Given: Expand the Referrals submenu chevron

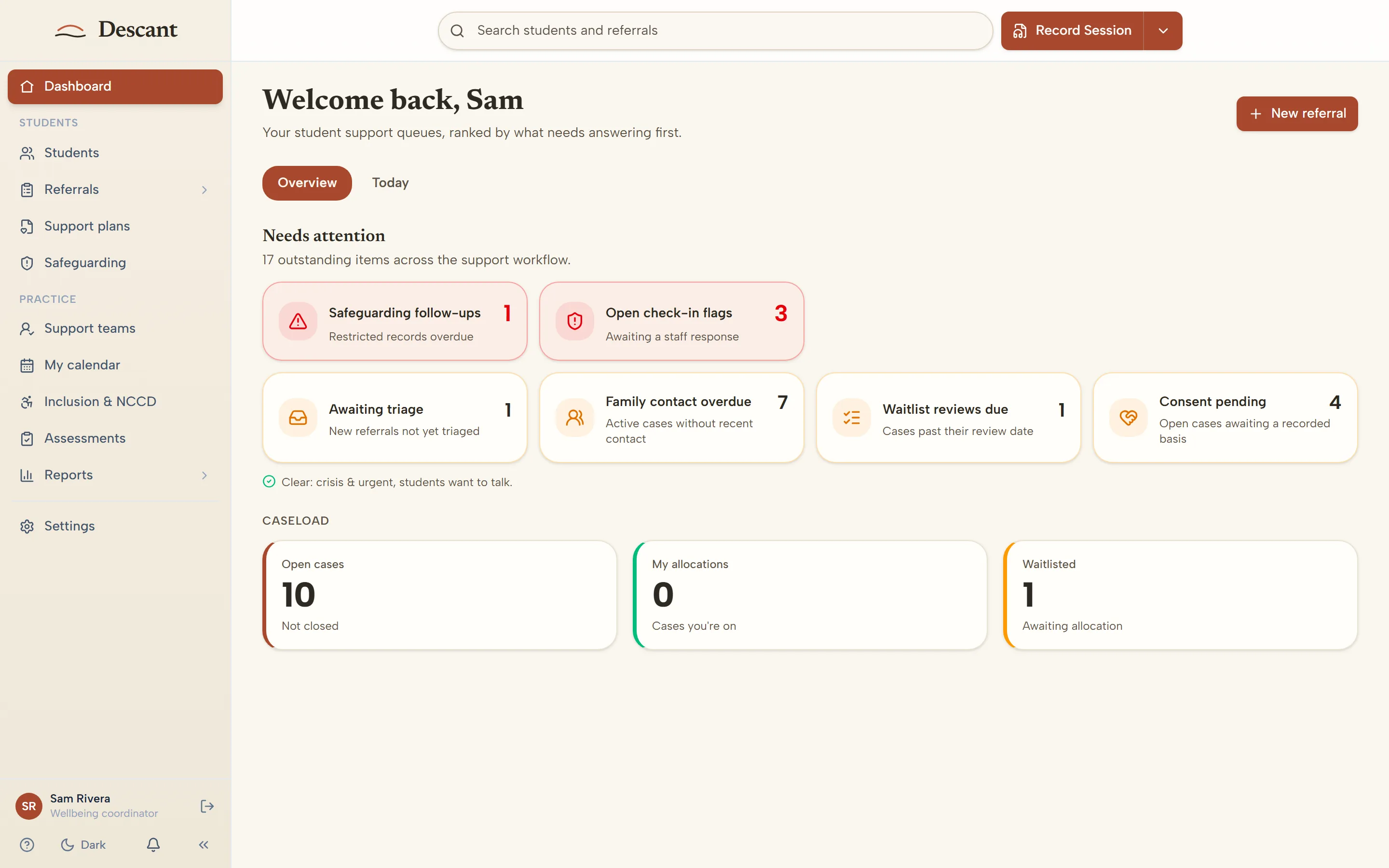Looking at the screenshot, I should pos(204,190).
